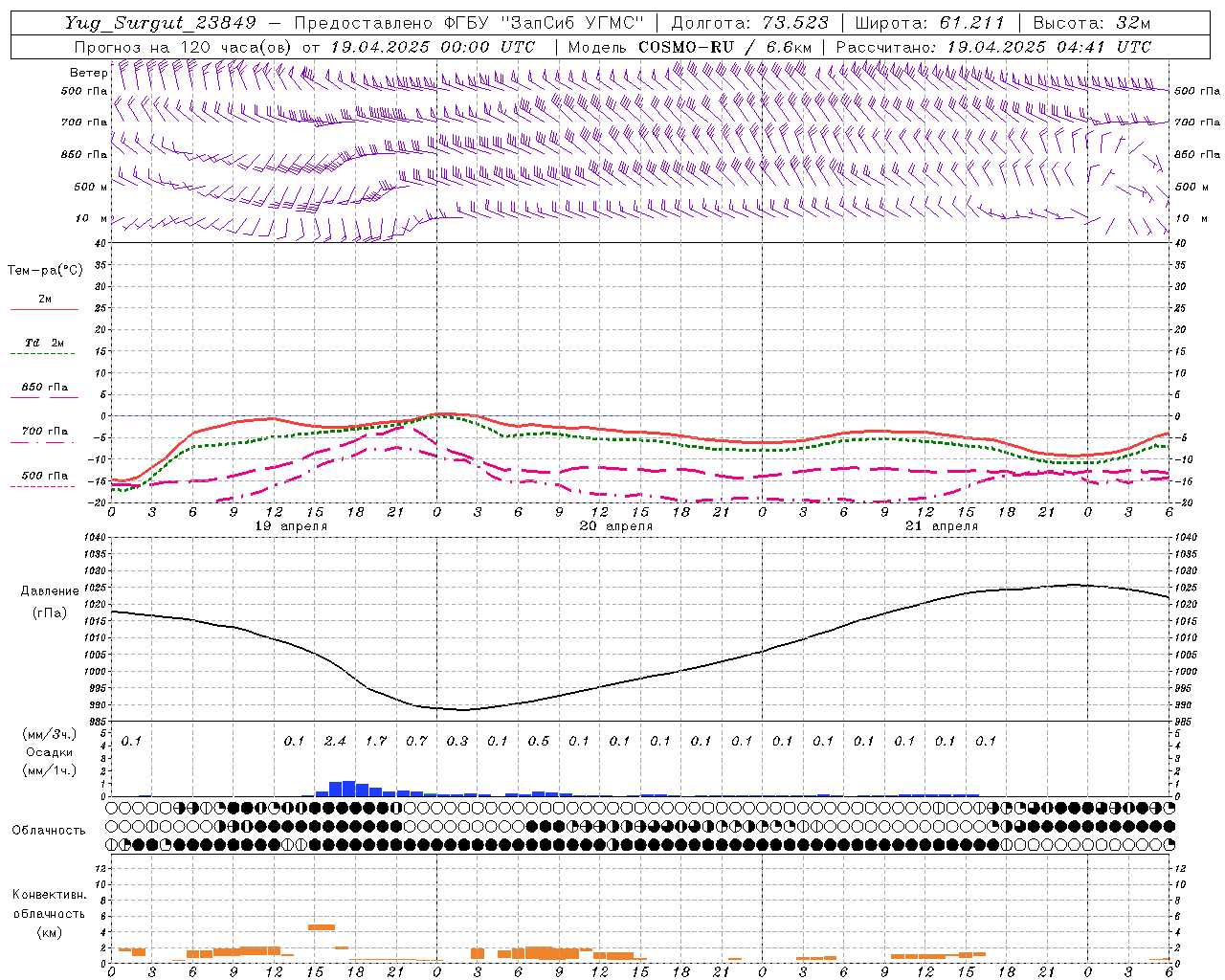Click the (мм/1ч.) unit label
The height and width of the screenshot is (980, 1225).
tap(49, 770)
